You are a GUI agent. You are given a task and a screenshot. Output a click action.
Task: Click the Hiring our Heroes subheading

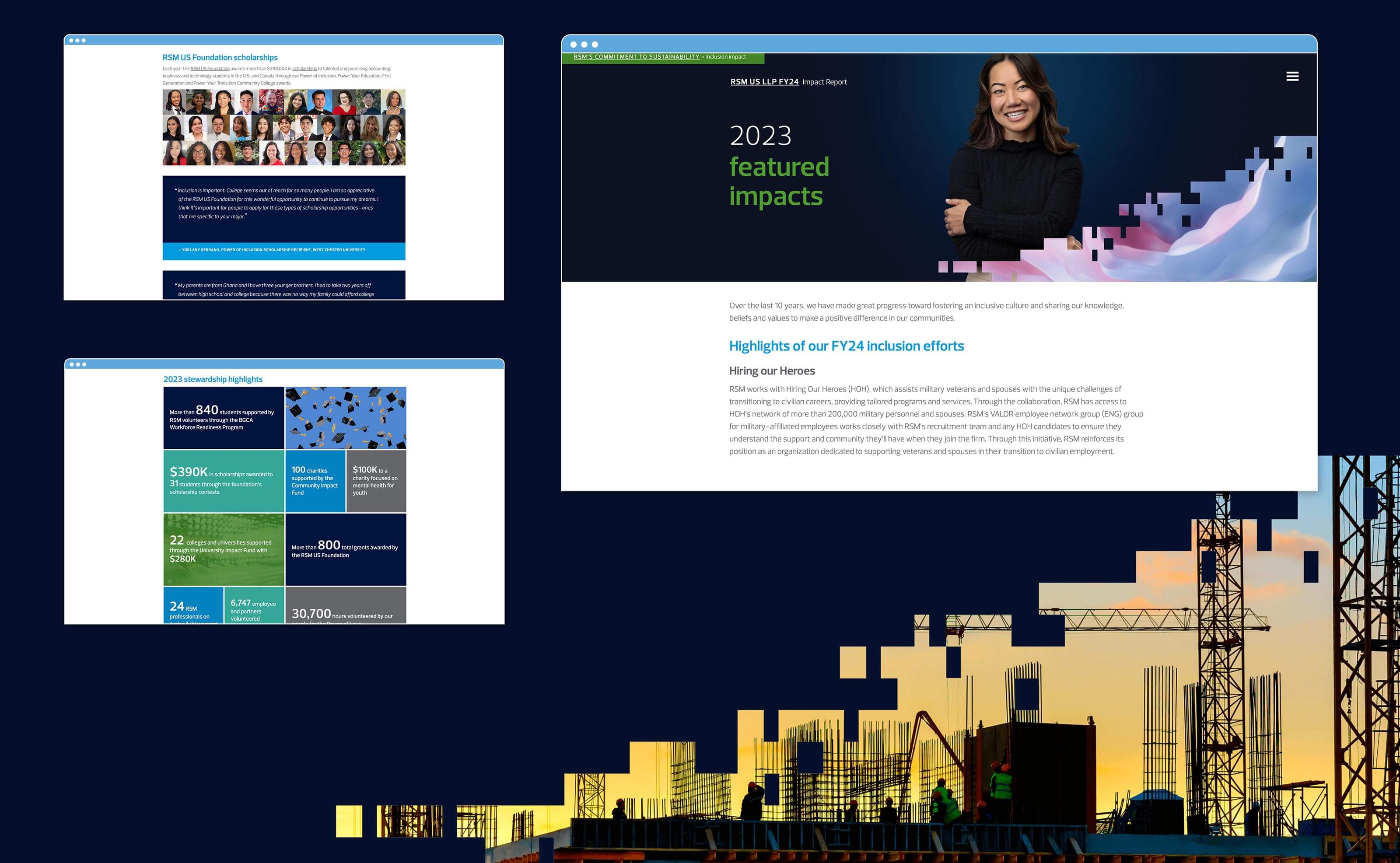click(772, 371)
